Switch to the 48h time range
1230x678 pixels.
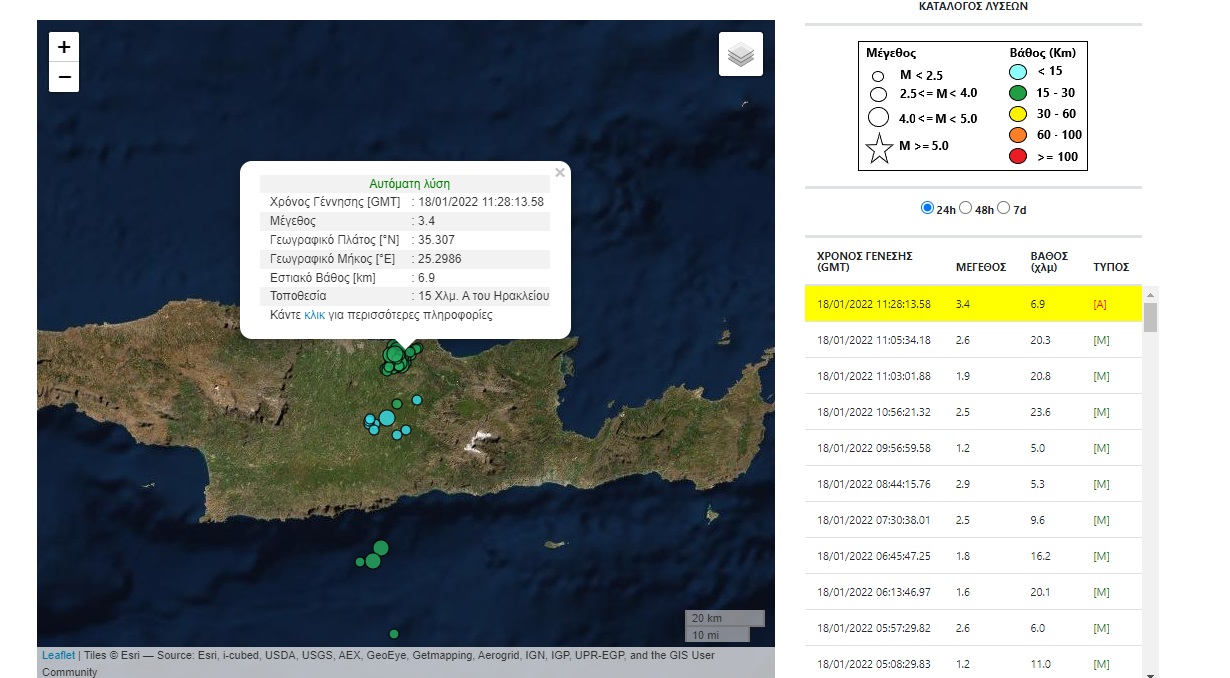pos(965,208)
